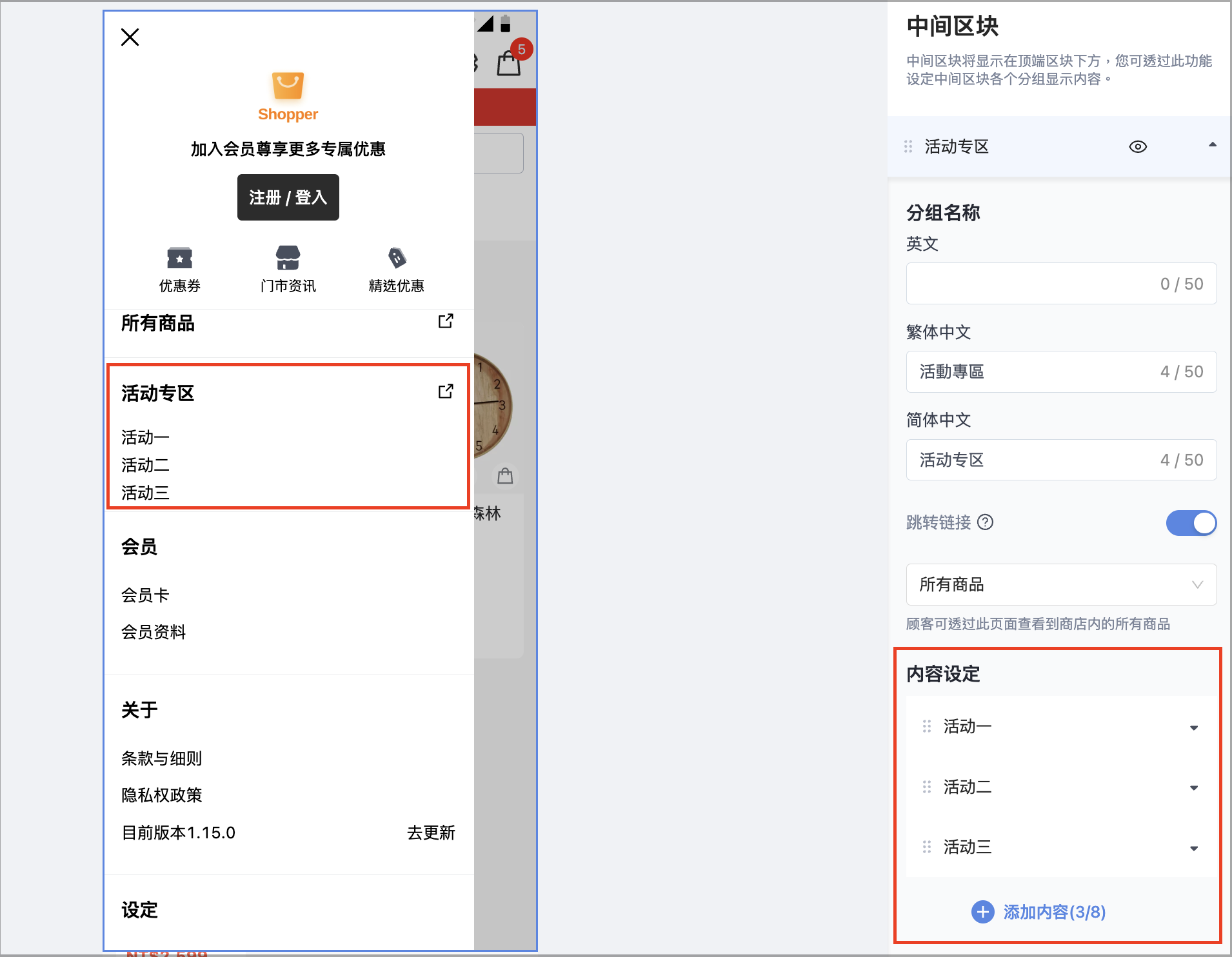
Task: Select 活动专区 menu heading
Action: (158, 393)
